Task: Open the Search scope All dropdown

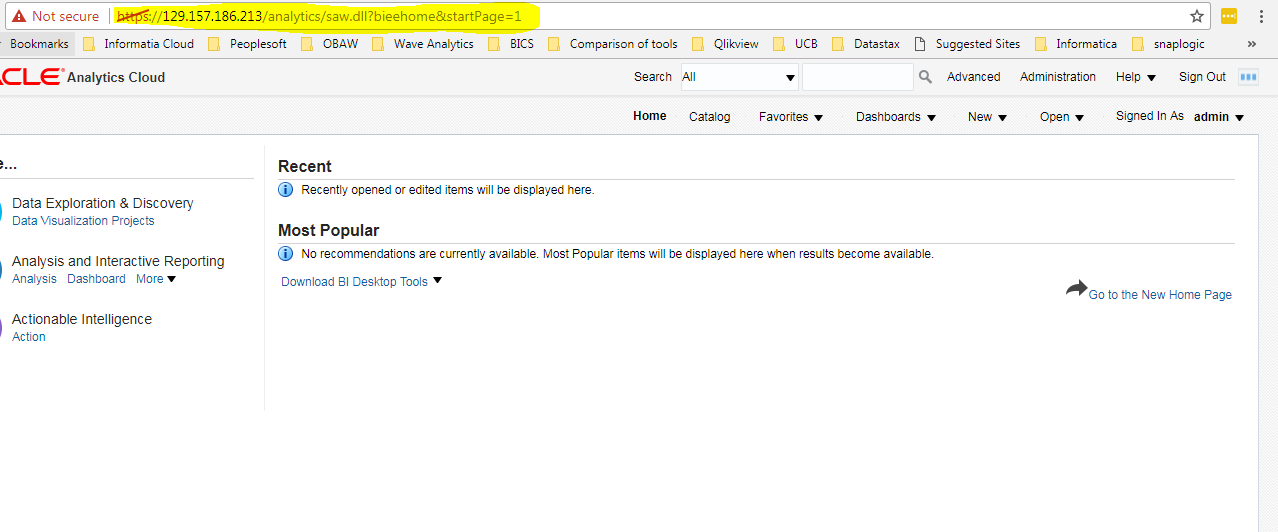Action: point(739,77)
